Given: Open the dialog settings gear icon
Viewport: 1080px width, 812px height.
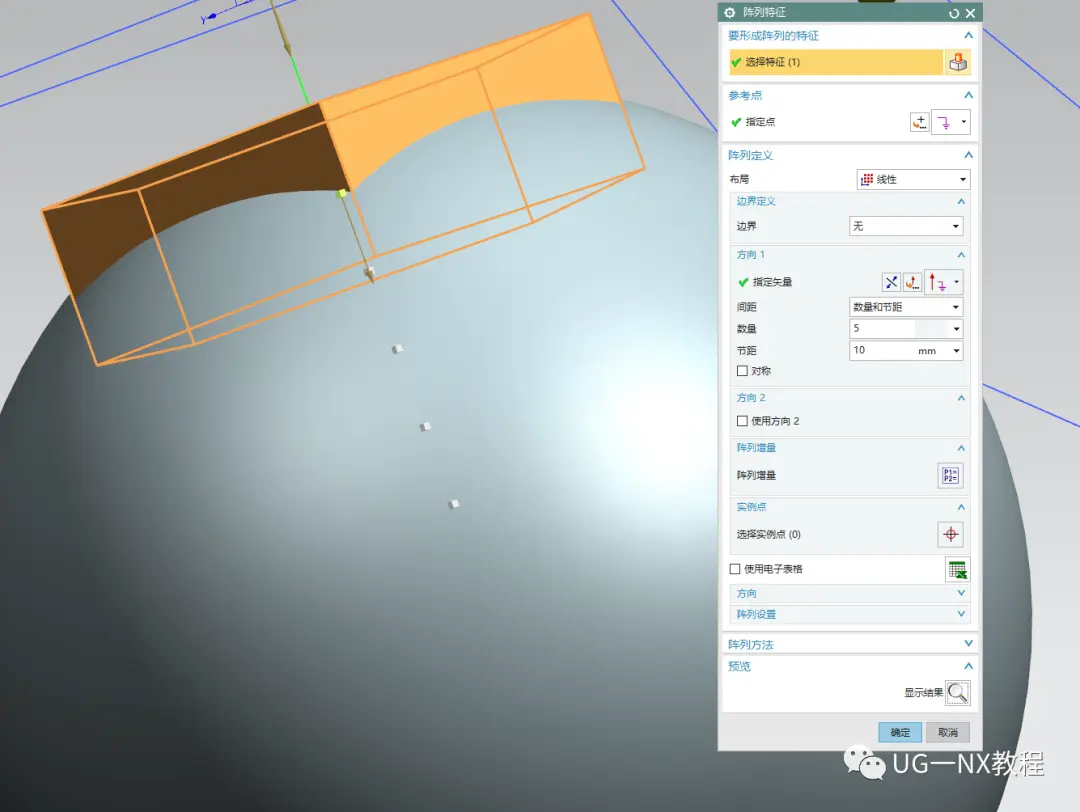Looking at the screenshot, I should tap(730, 12).
